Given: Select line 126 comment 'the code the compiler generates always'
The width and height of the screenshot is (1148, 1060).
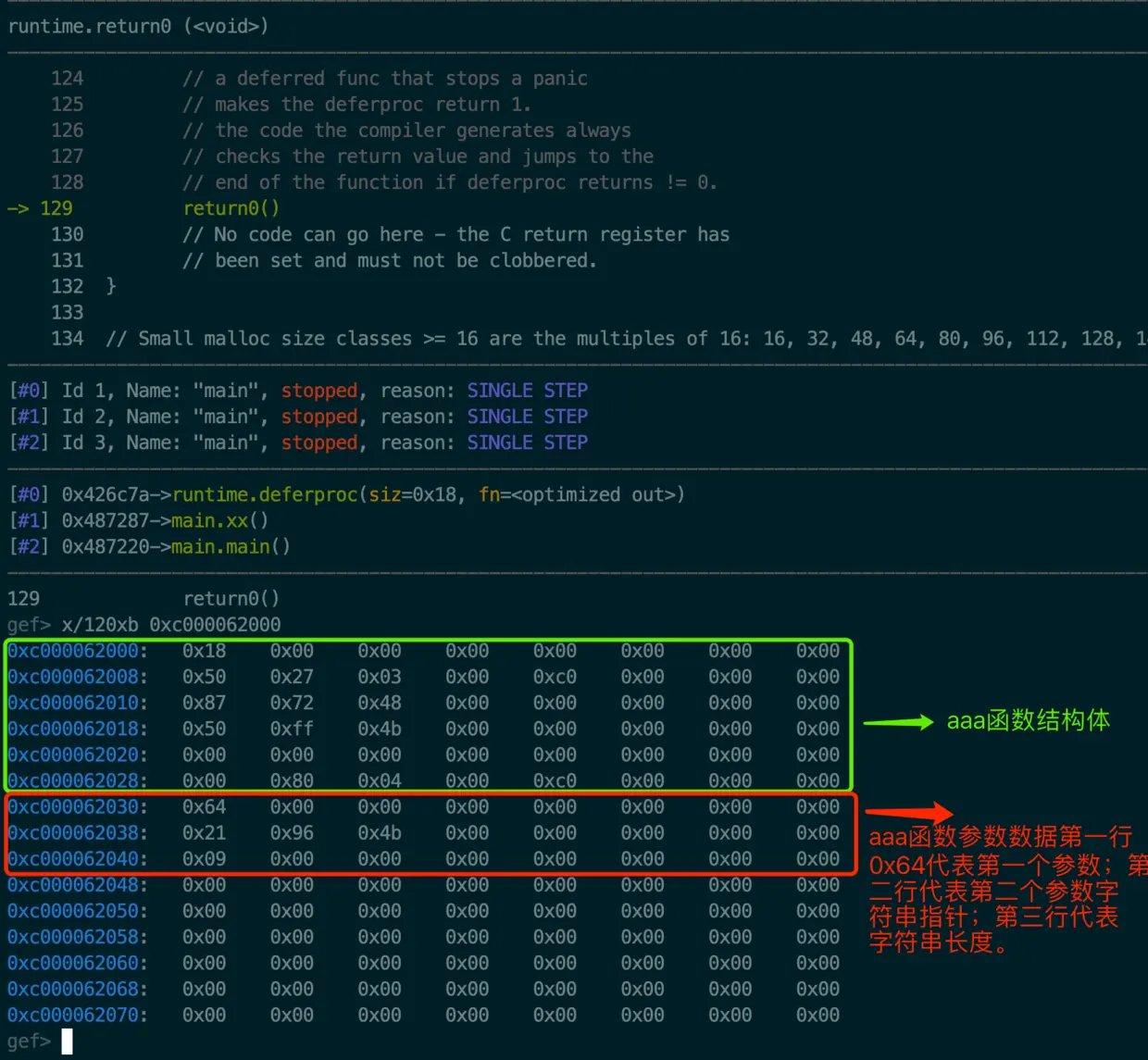Looking at the screenshot, I should tap(406, 131).
